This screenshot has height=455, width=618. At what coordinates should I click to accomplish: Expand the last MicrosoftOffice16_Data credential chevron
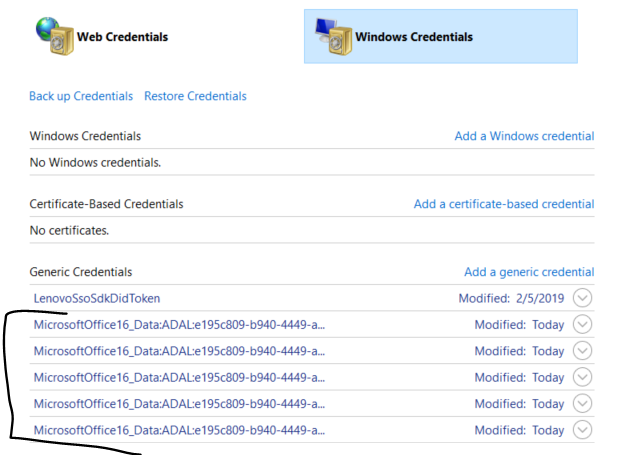583,430
